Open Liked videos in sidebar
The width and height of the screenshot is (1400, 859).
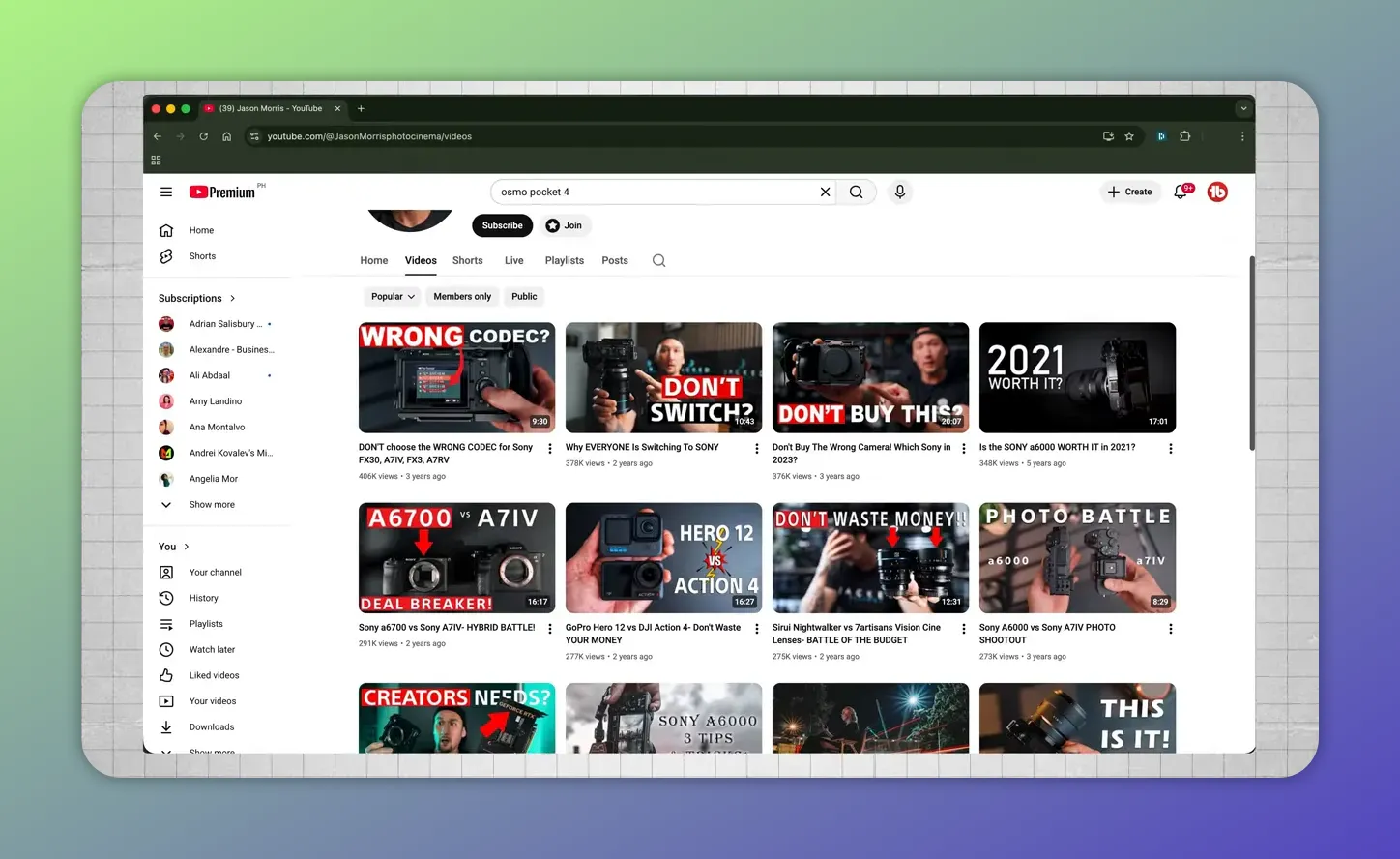216,675
